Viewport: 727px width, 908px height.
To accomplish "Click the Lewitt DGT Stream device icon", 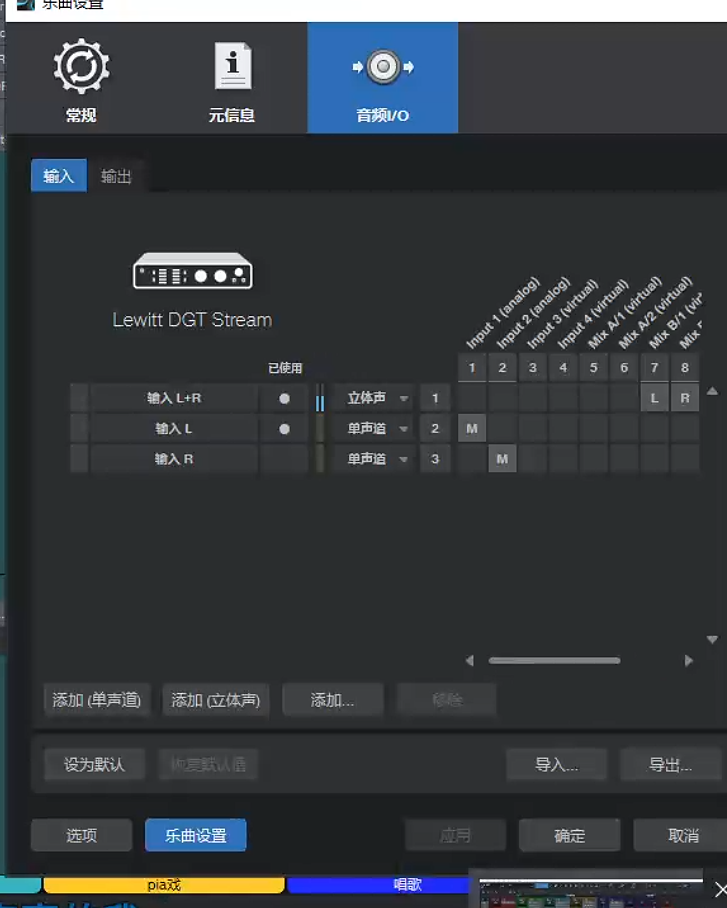I will (192, 270).
